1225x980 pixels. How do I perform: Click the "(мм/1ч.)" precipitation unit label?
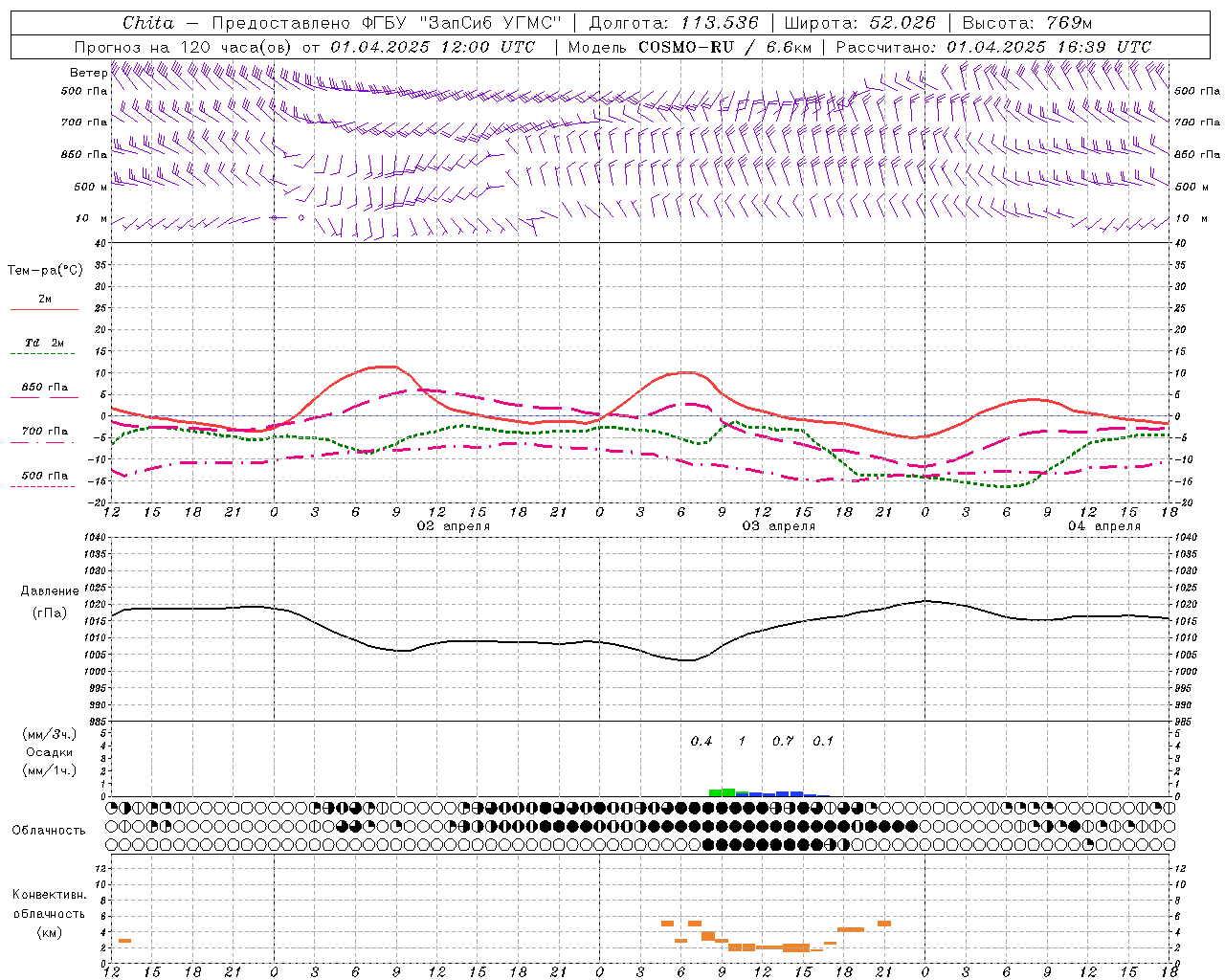coord(50,770)
